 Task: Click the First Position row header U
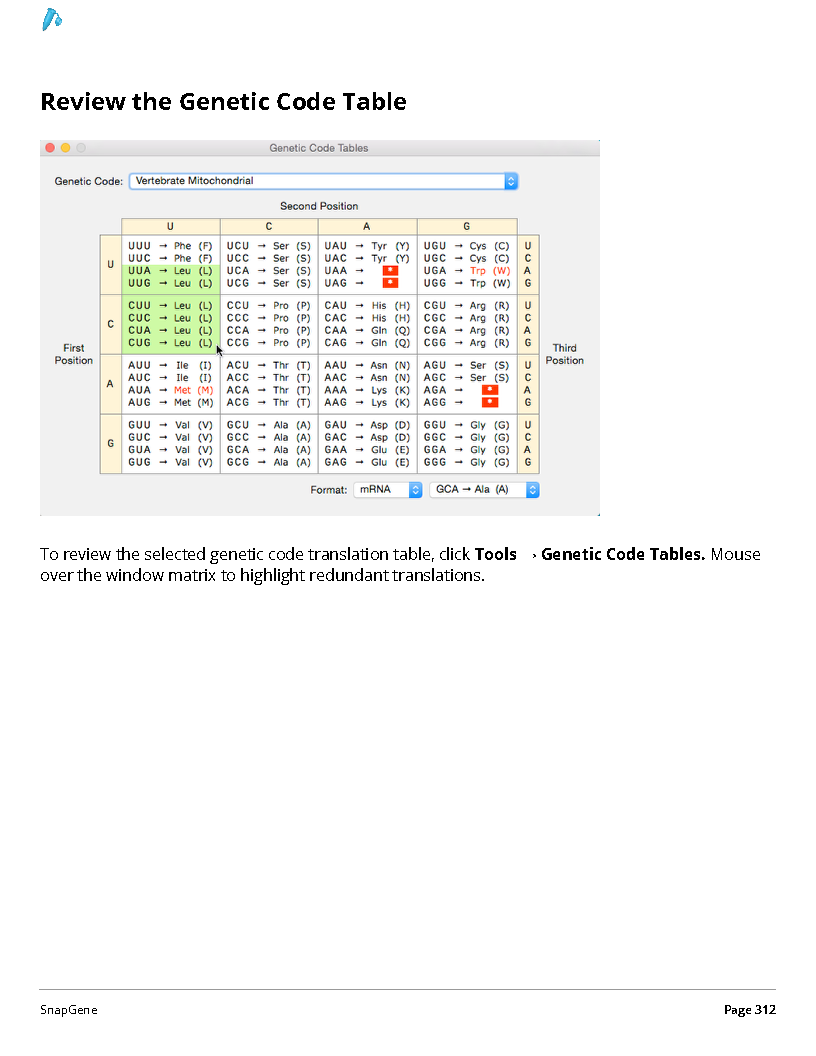click(110, 265)
